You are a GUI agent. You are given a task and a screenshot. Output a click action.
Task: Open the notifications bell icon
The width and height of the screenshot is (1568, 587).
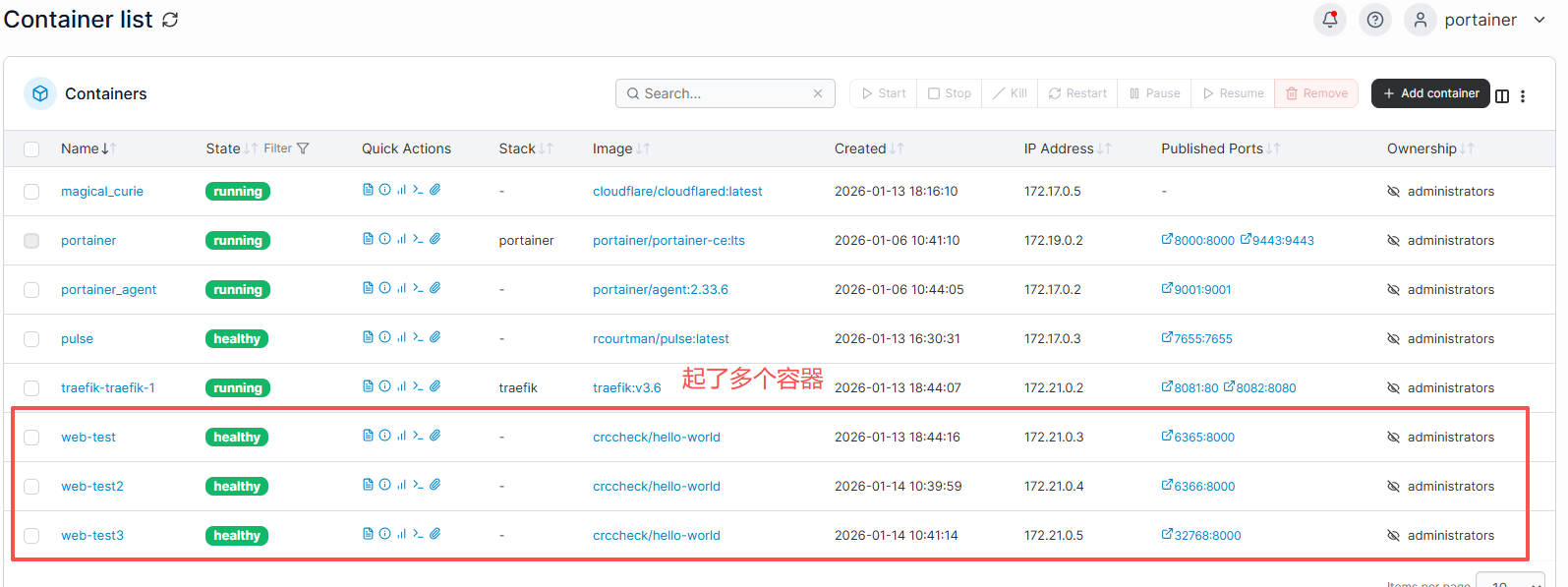pyautogui.click(x=1329, y=20)
